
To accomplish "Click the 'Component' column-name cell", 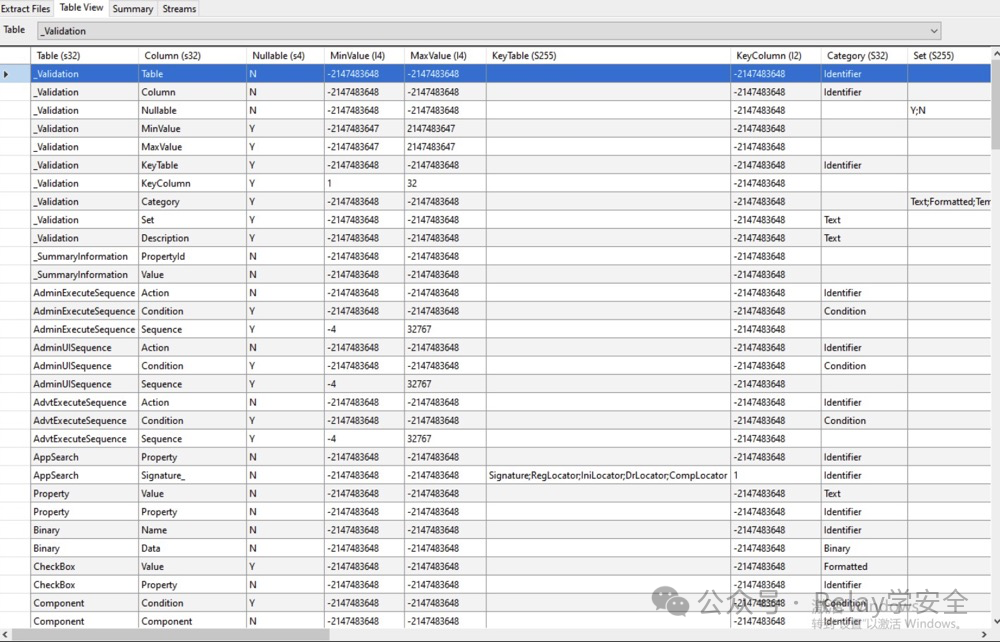I will [x=192, y=622].
